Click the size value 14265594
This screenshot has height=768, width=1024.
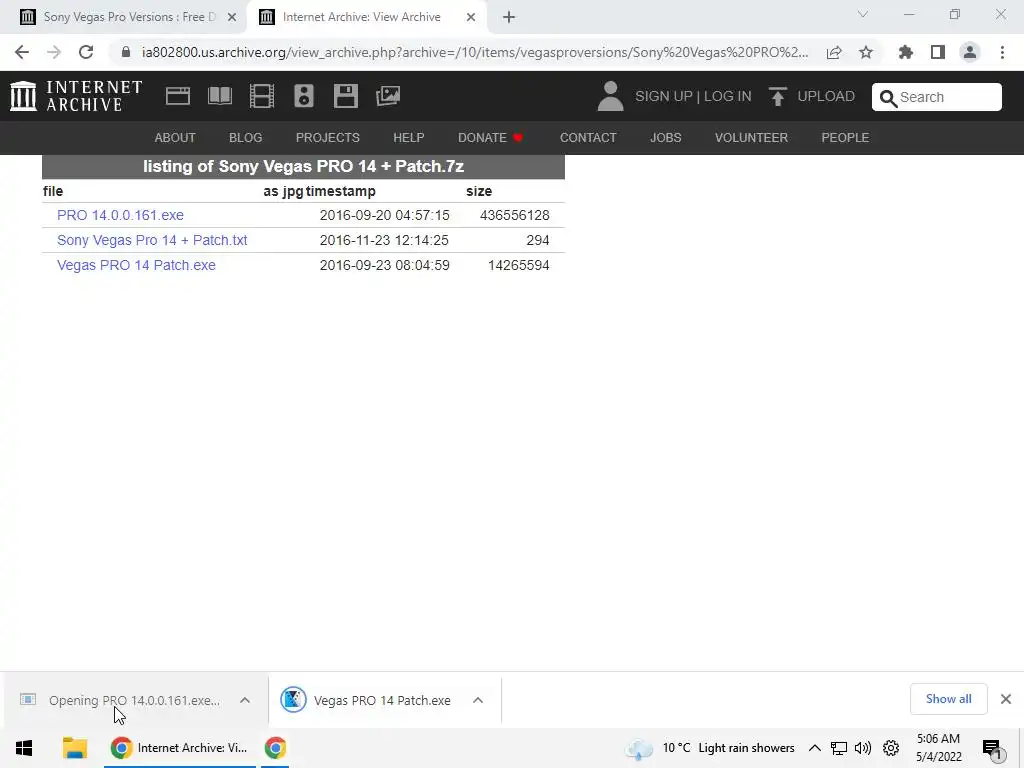(519, 265)
